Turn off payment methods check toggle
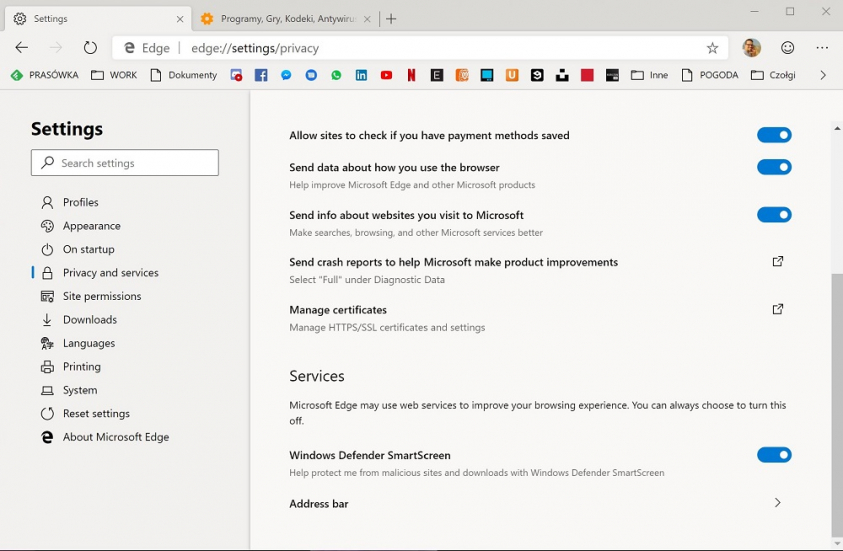 [774, 135]
